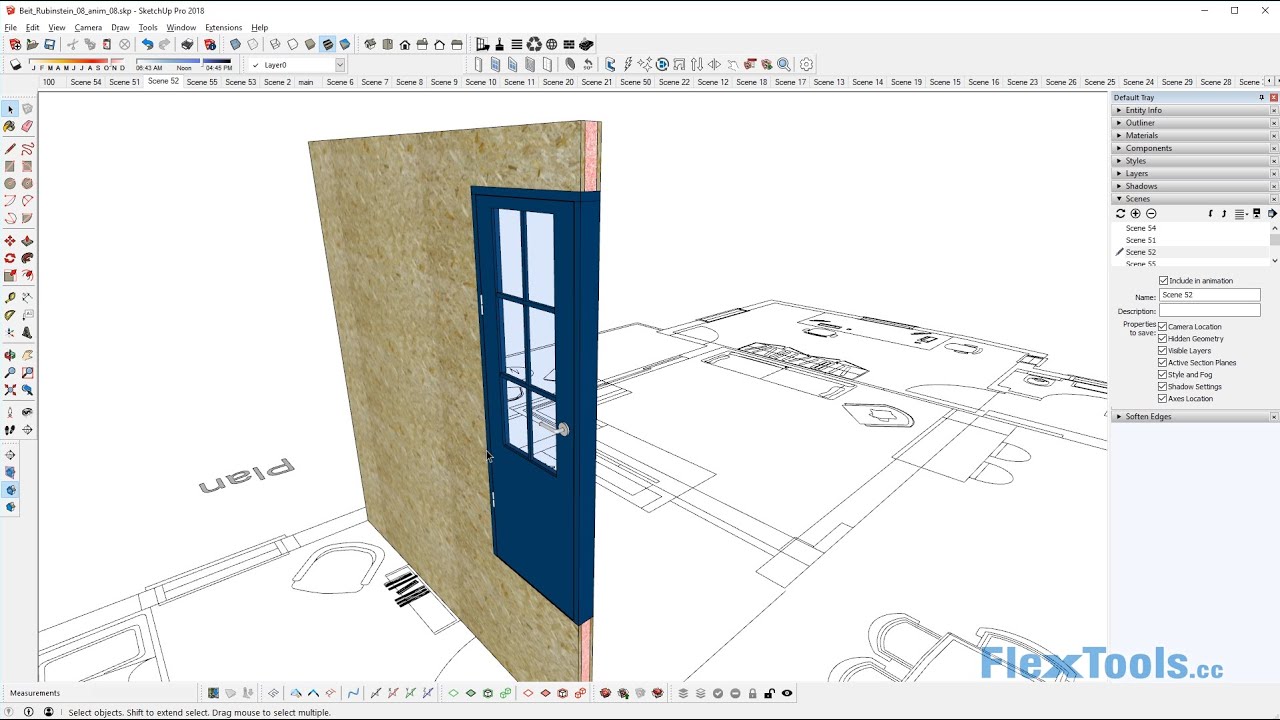Move scene down in Scenes panel
This screenshot has width=1280, height=720.
pyautogui.click(x=1210, y=213)
